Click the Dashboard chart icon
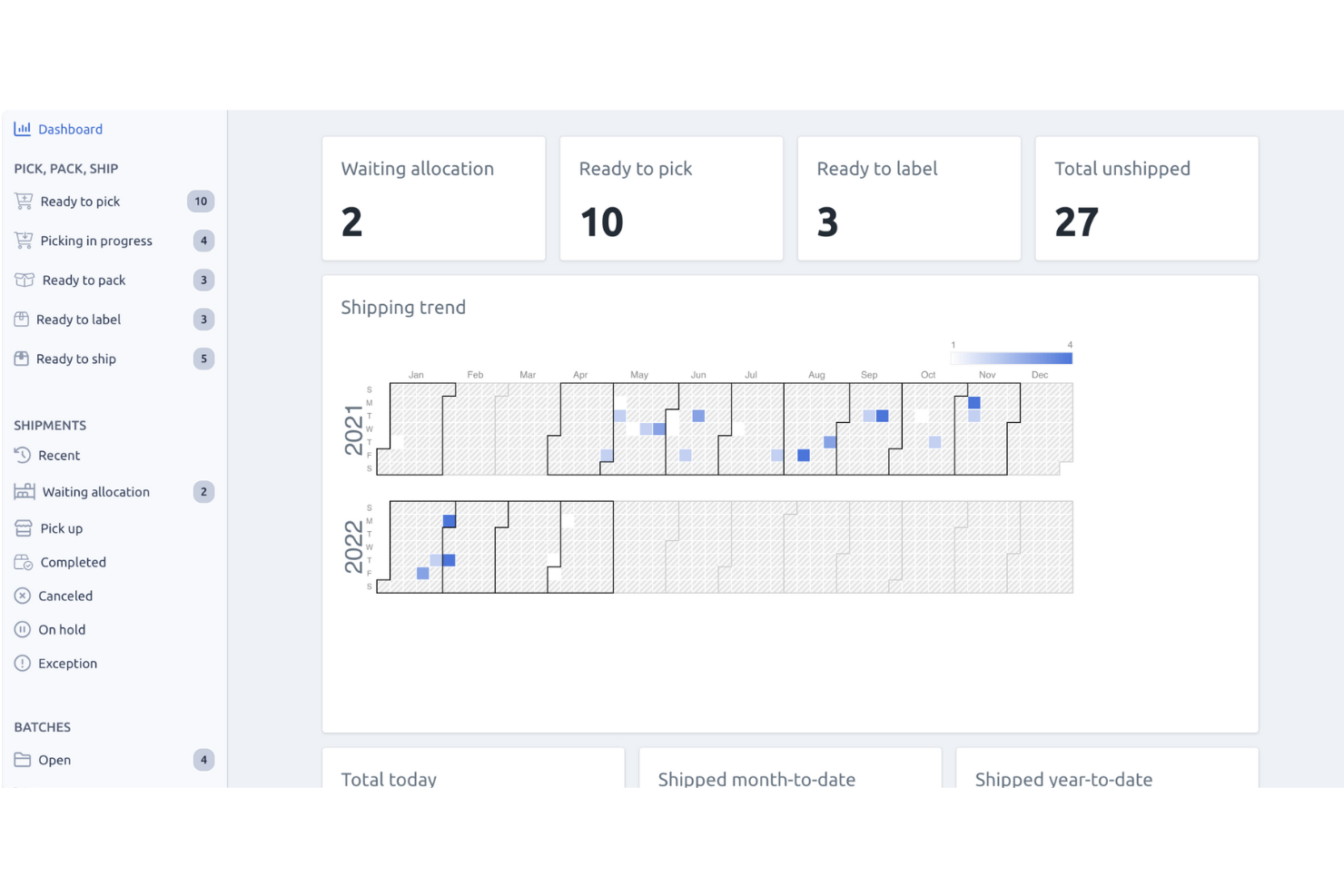This screenshot has height=896, width=1344. tap(23, 129)
